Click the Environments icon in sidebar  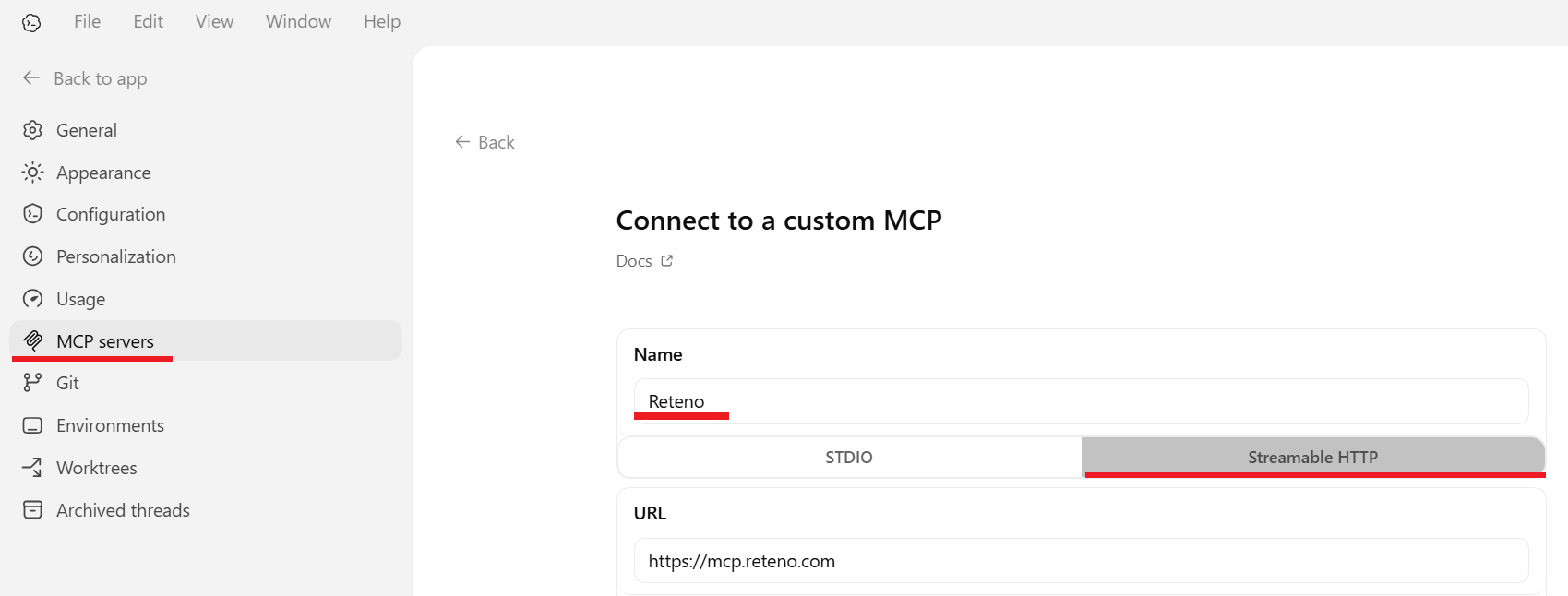pos(33,425)
